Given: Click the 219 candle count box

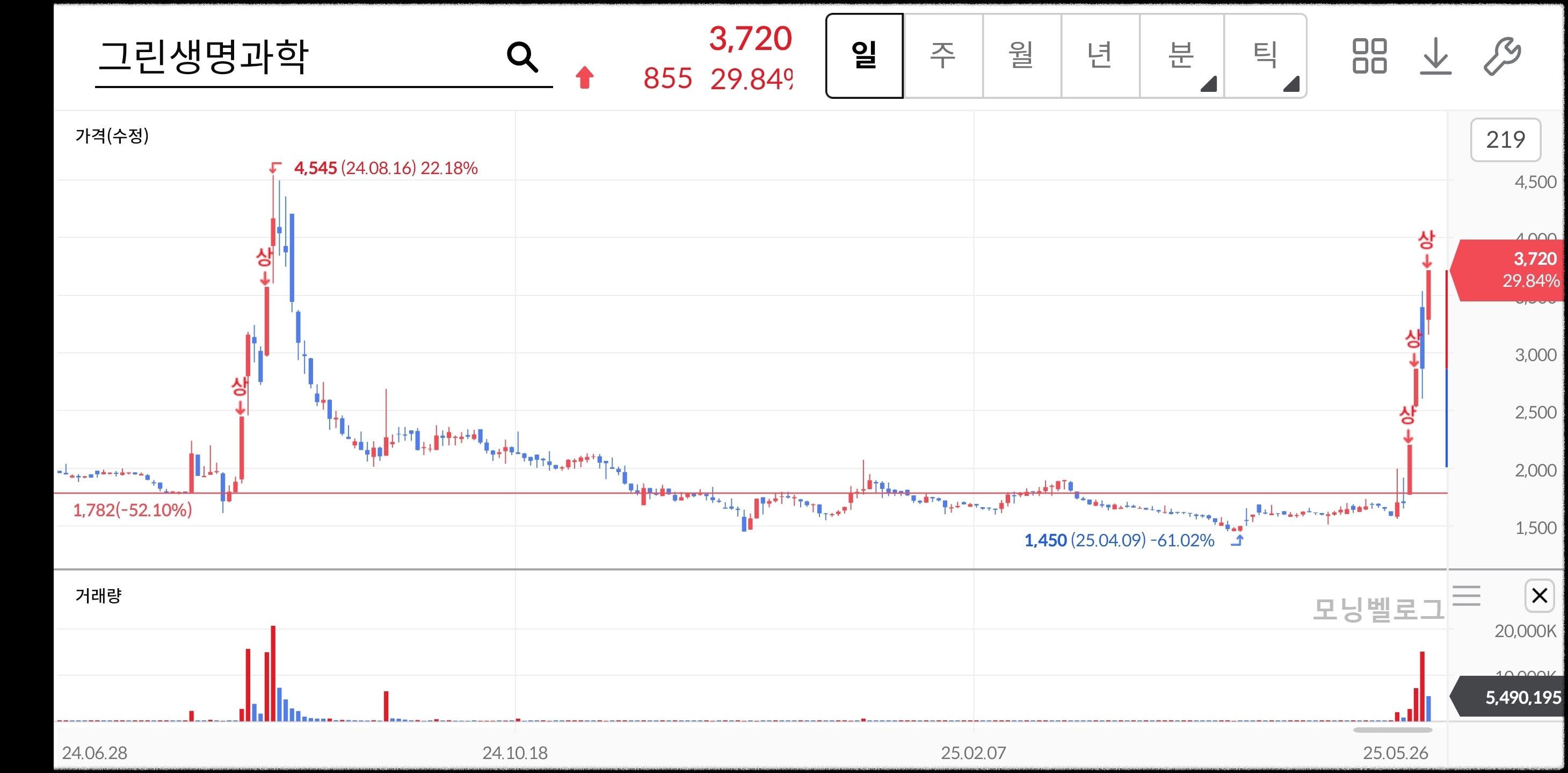Looking at the screenshot, I should tap(1505, 140).
